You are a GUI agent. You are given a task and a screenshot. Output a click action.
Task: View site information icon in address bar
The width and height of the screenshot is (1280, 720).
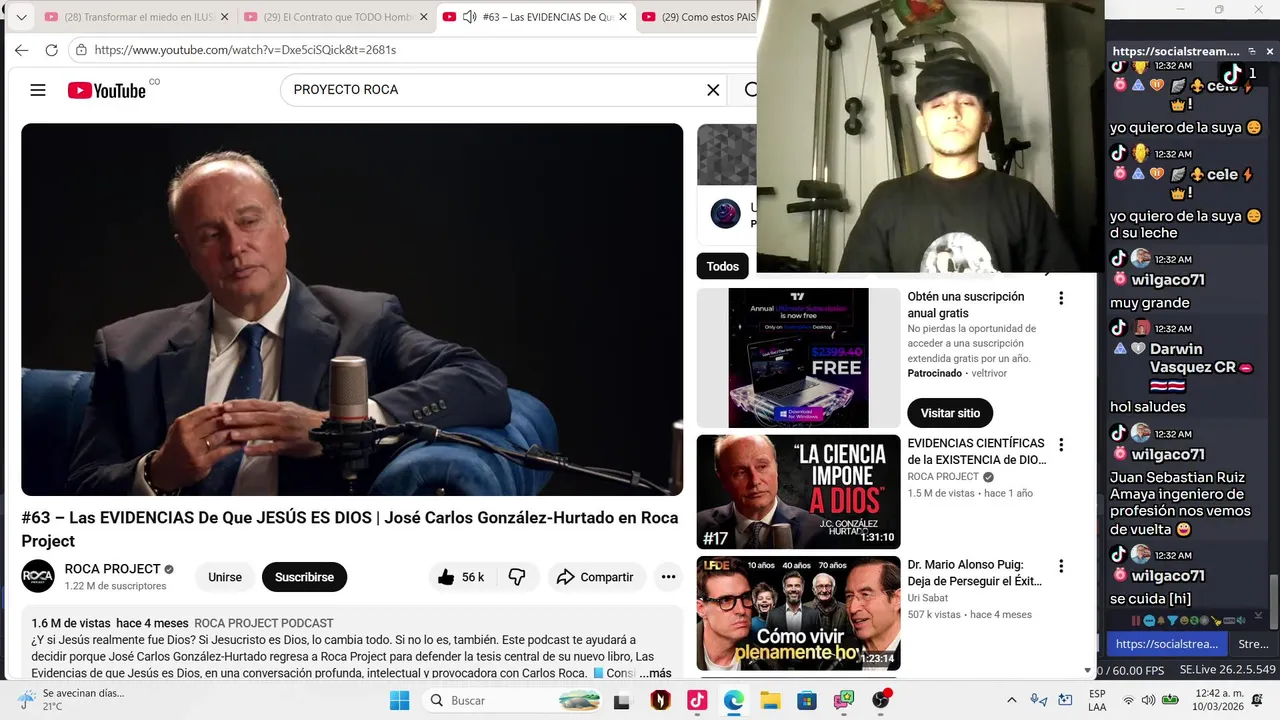[x=81, y=50]
